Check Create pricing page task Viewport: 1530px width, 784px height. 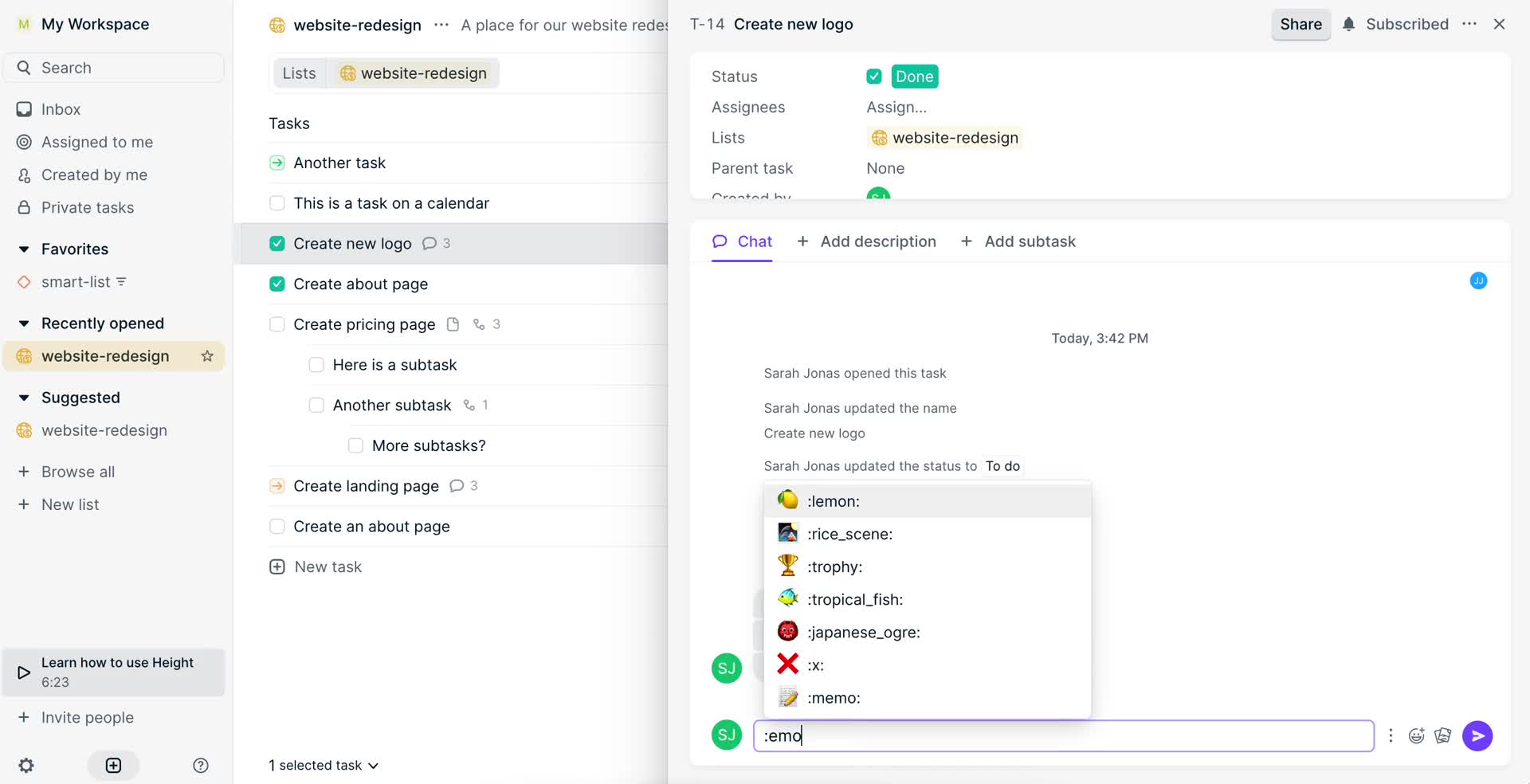277,324
